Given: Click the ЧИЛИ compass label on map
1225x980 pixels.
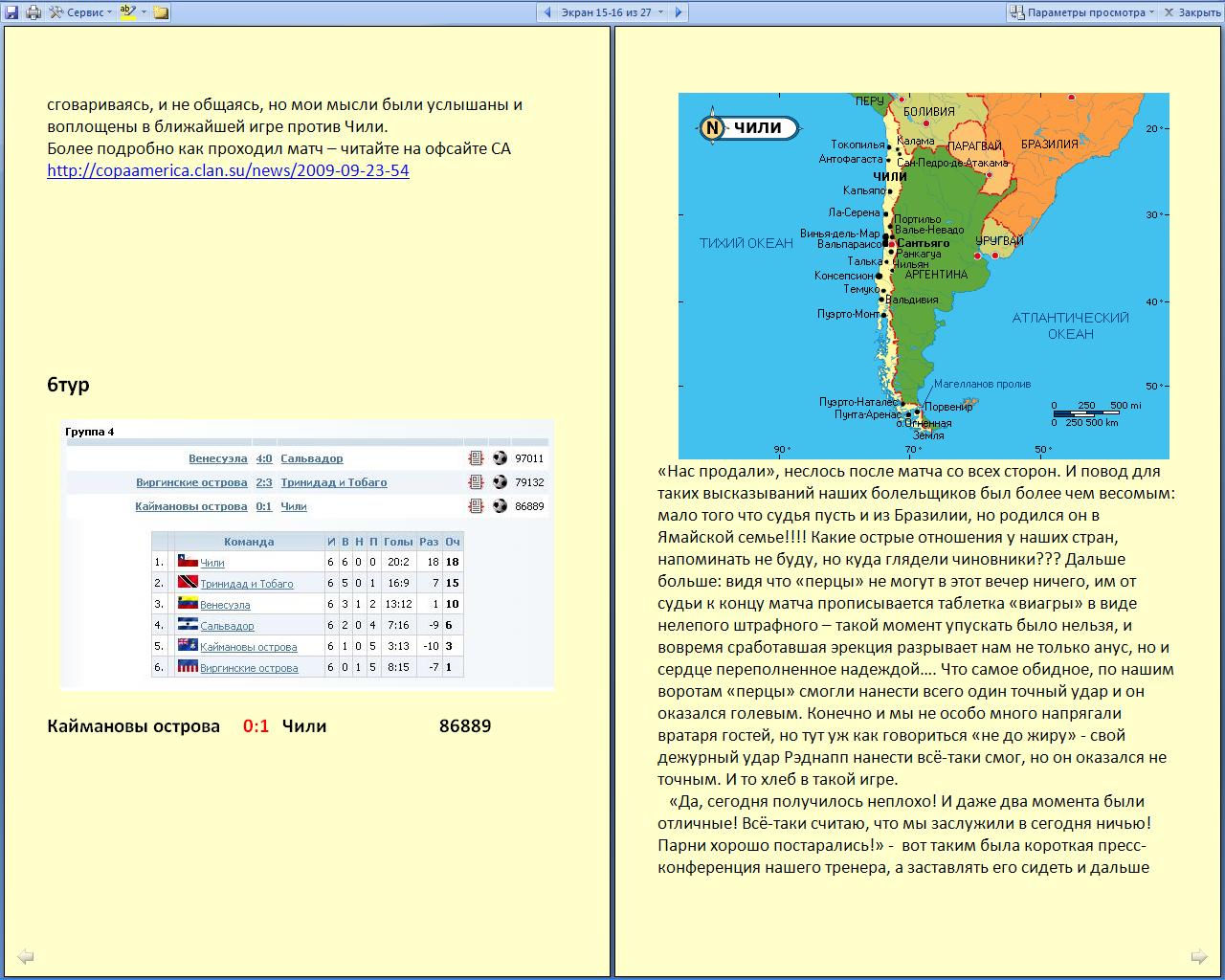Looking at the screenshot, I should tap(751, 127).
